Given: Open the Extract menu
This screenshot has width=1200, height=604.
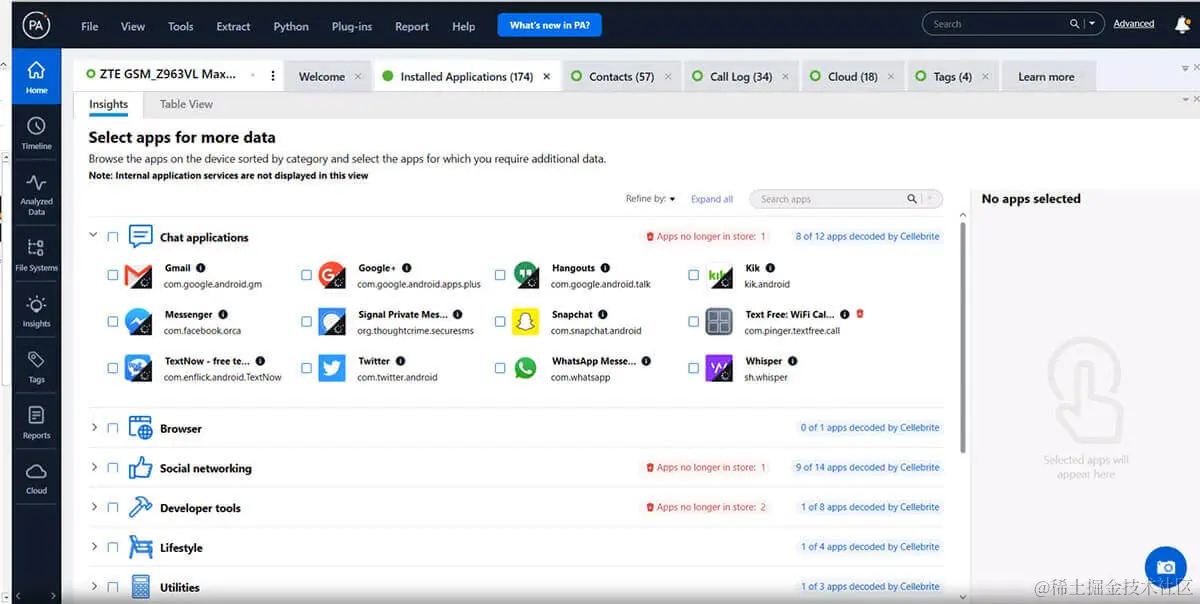Looking at the screenshot, I should 233,27.
